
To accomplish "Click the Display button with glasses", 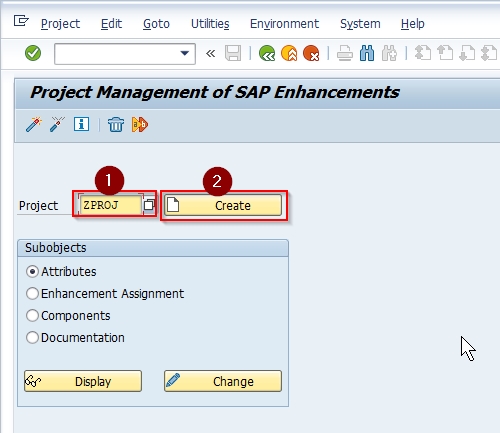I will 83,381.
